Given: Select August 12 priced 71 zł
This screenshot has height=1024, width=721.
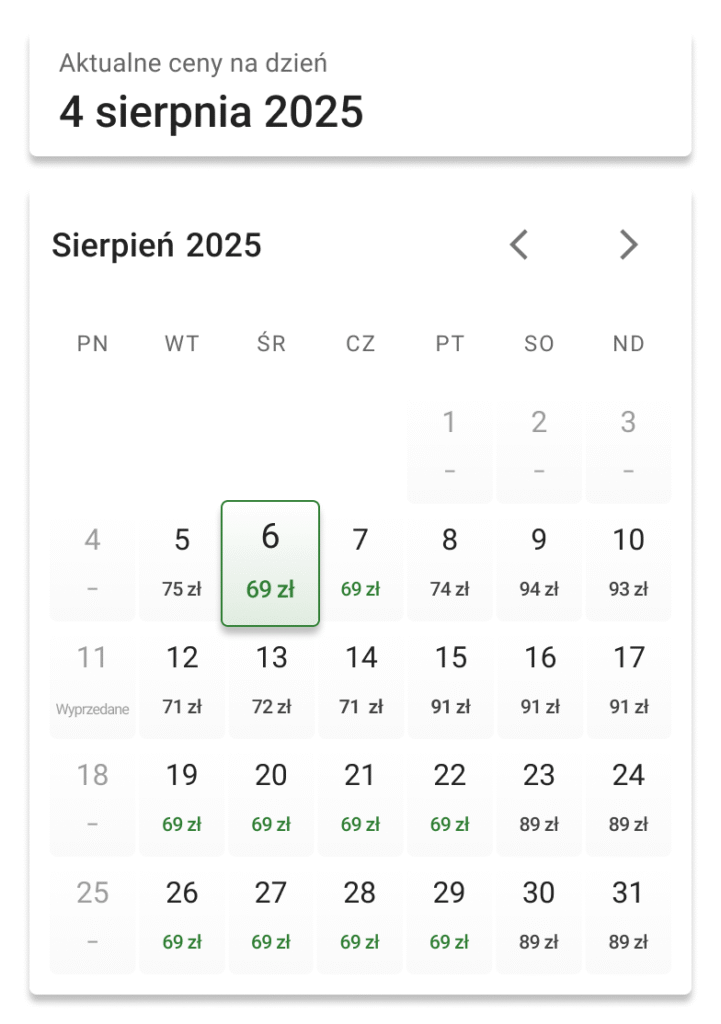Looking at the screenshot, I should tap(182, 681).
